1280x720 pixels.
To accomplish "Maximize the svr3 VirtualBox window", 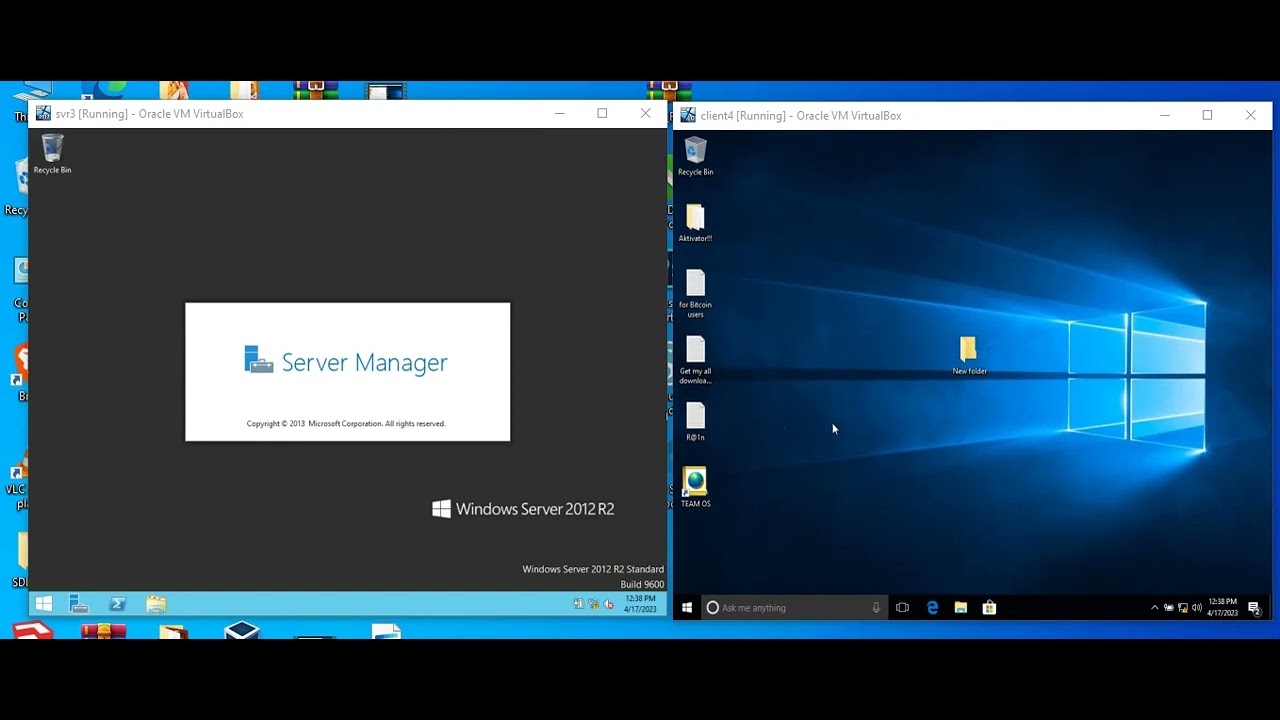I will click(602, 113).
